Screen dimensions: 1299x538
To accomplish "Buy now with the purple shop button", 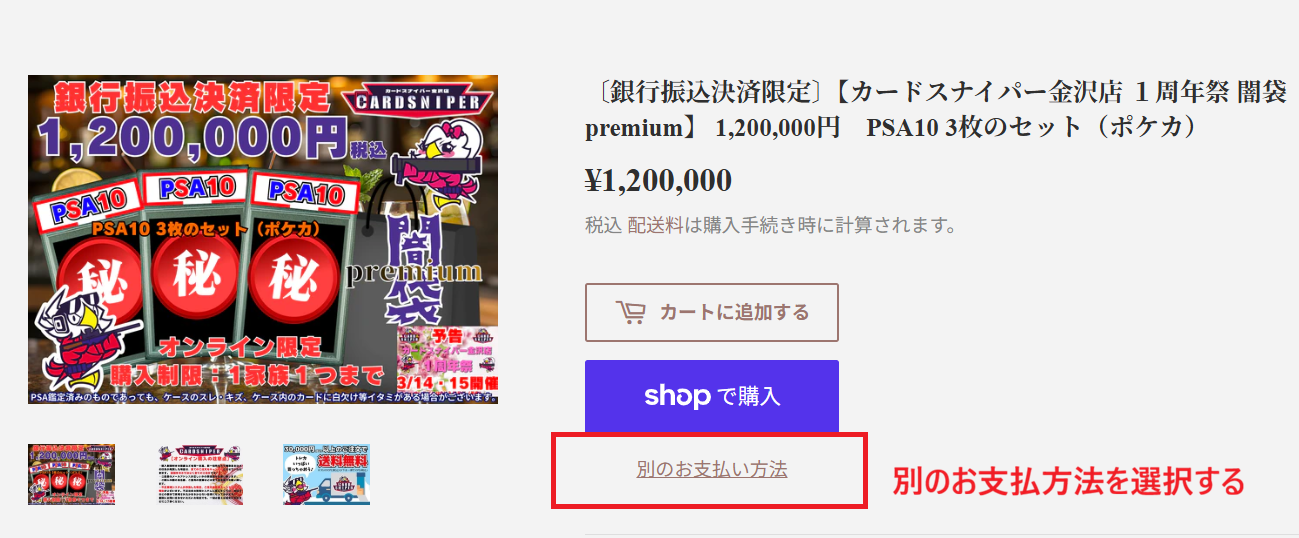I will (x=712, y=396).
